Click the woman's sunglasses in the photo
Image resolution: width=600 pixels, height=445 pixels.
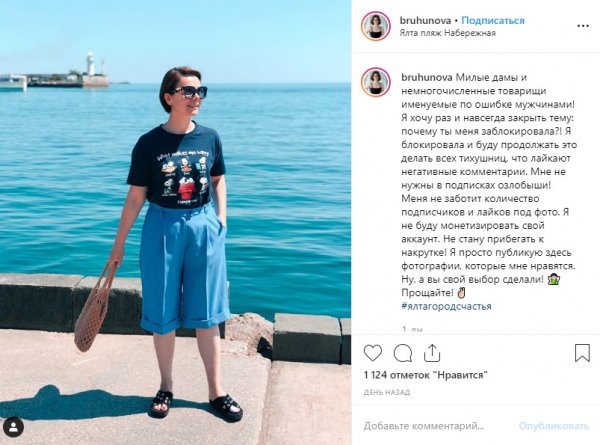[189, 92]
